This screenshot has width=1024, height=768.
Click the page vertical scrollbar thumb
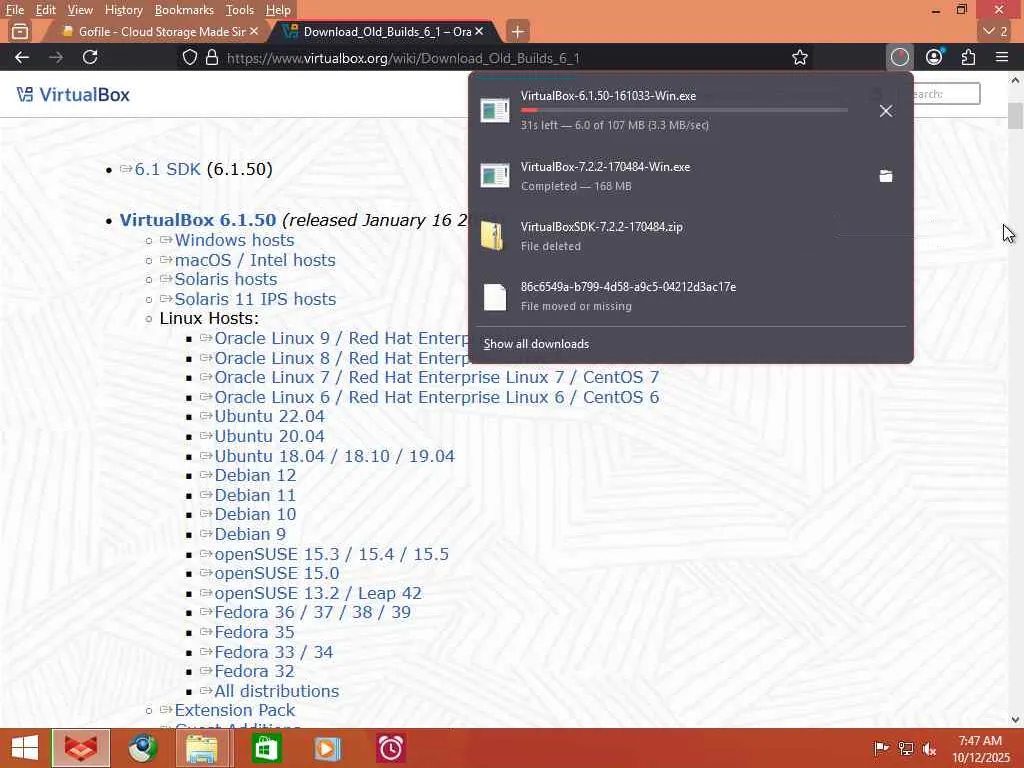(1015, 116)
